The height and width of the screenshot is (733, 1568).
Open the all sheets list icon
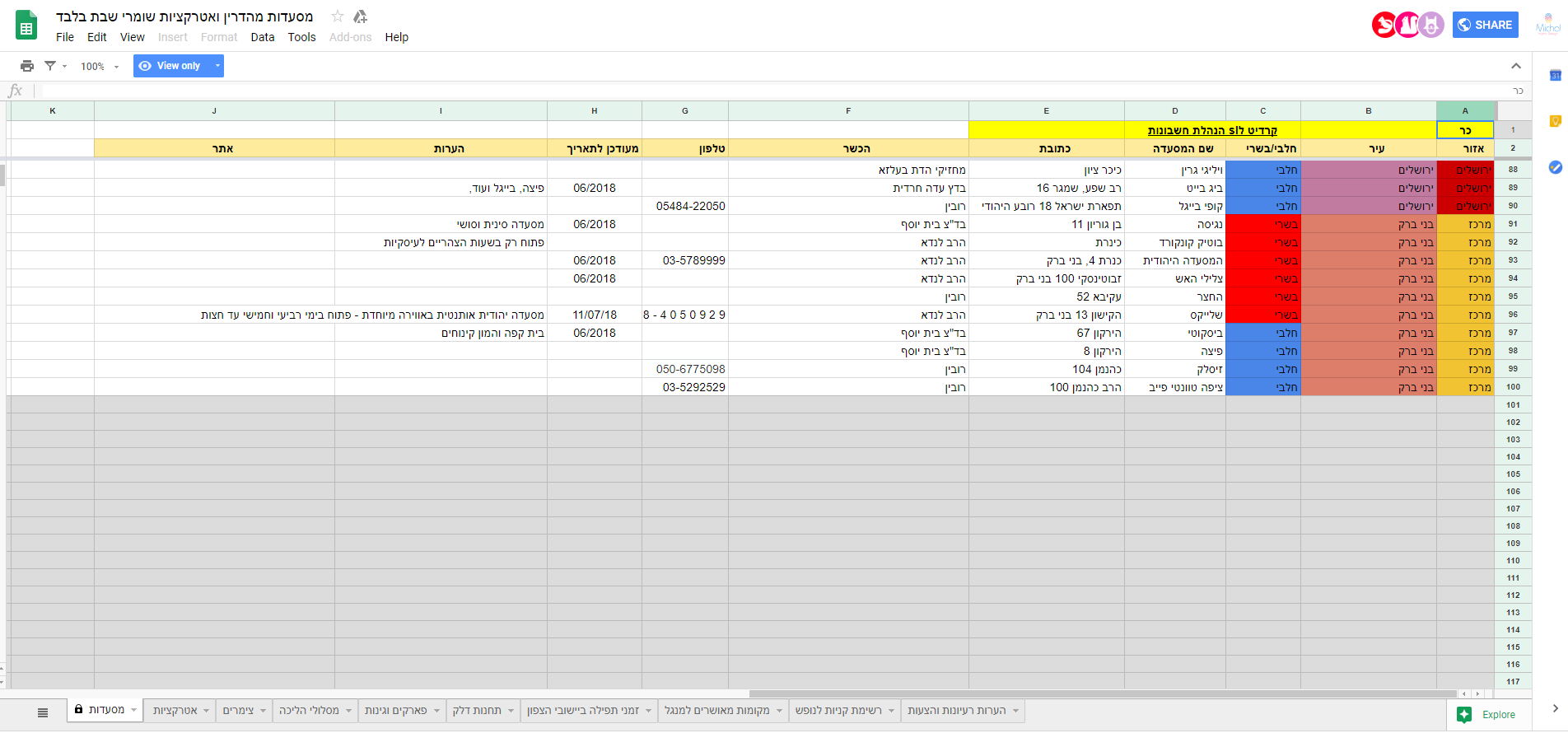(43, 712)
